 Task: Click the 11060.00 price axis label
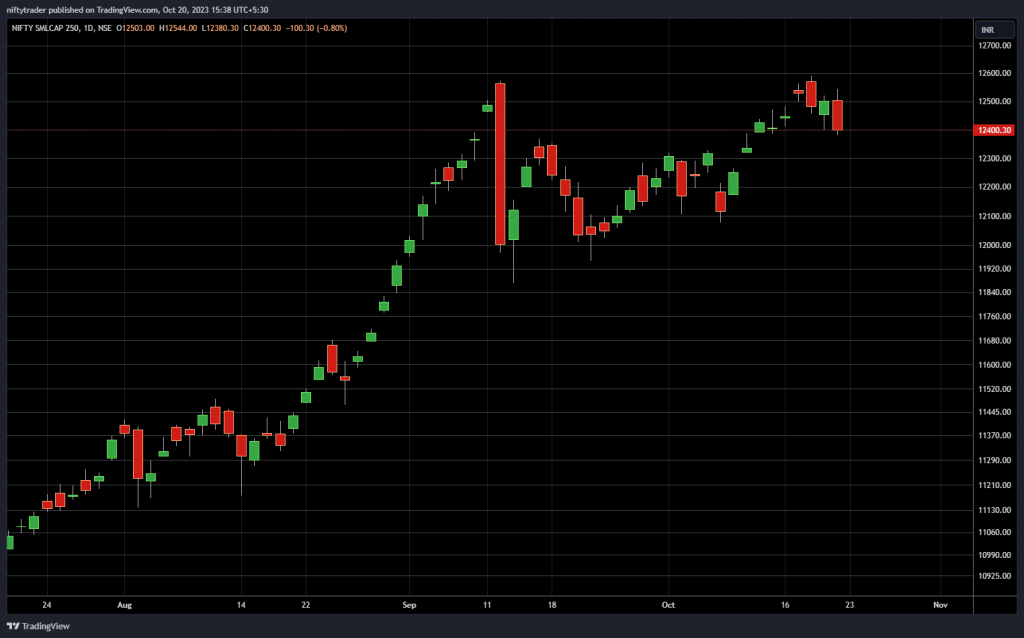995,532
